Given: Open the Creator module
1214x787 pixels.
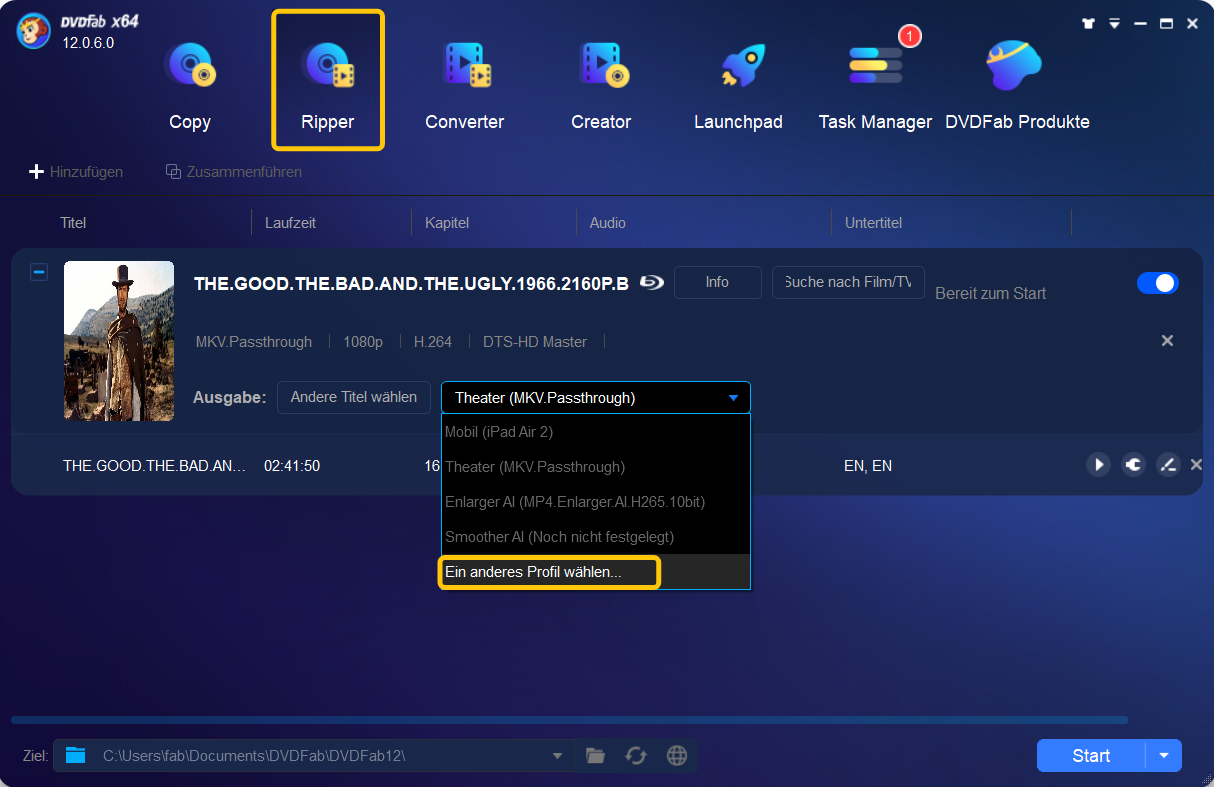Looking at the screenshot, I should 601,85.
